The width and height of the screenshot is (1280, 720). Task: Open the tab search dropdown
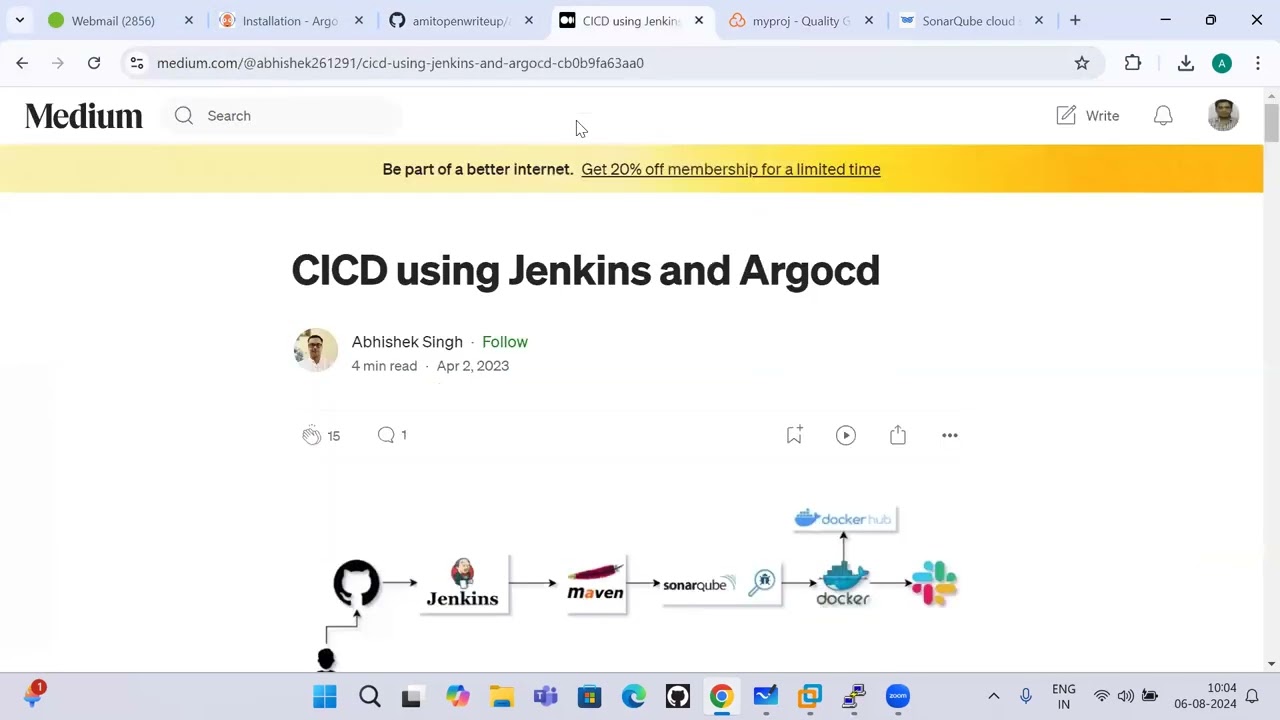coord(19,20)
